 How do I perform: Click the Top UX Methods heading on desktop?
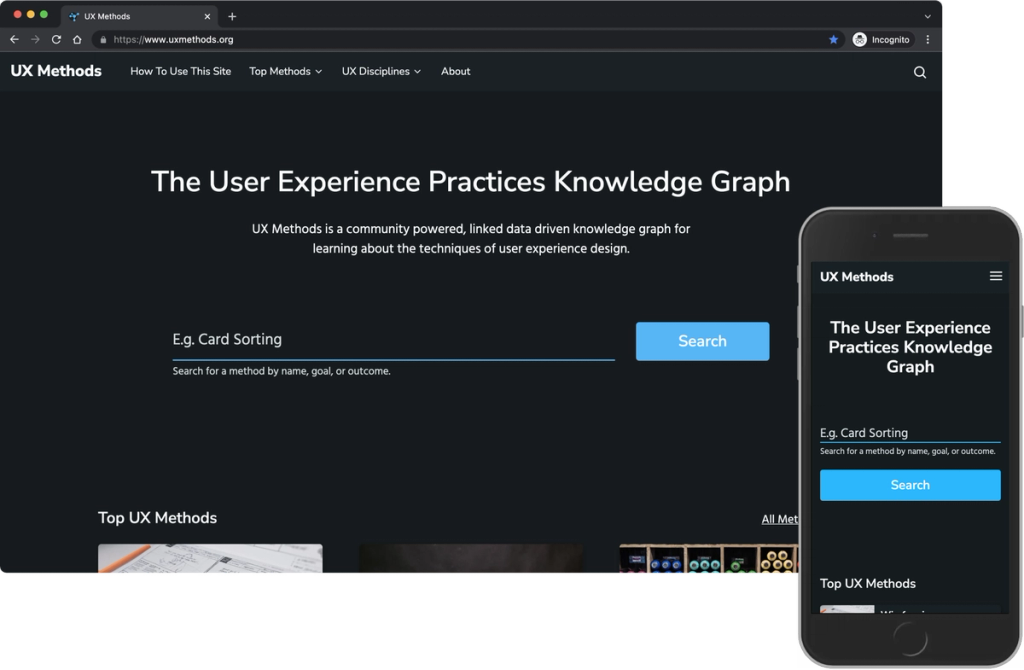(x=157, y=517)
